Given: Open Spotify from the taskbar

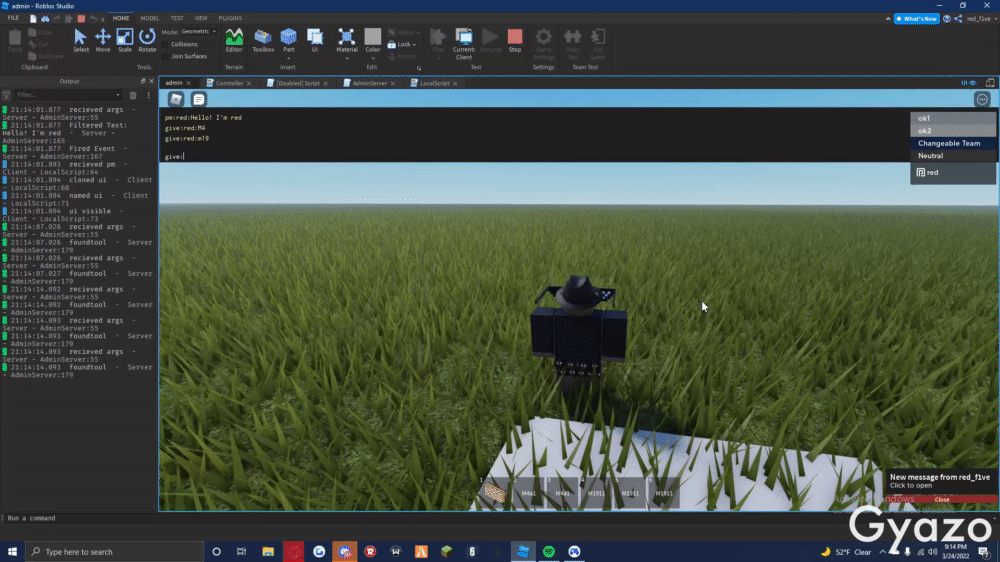Looking at the screenshot, I should point(548,552).
